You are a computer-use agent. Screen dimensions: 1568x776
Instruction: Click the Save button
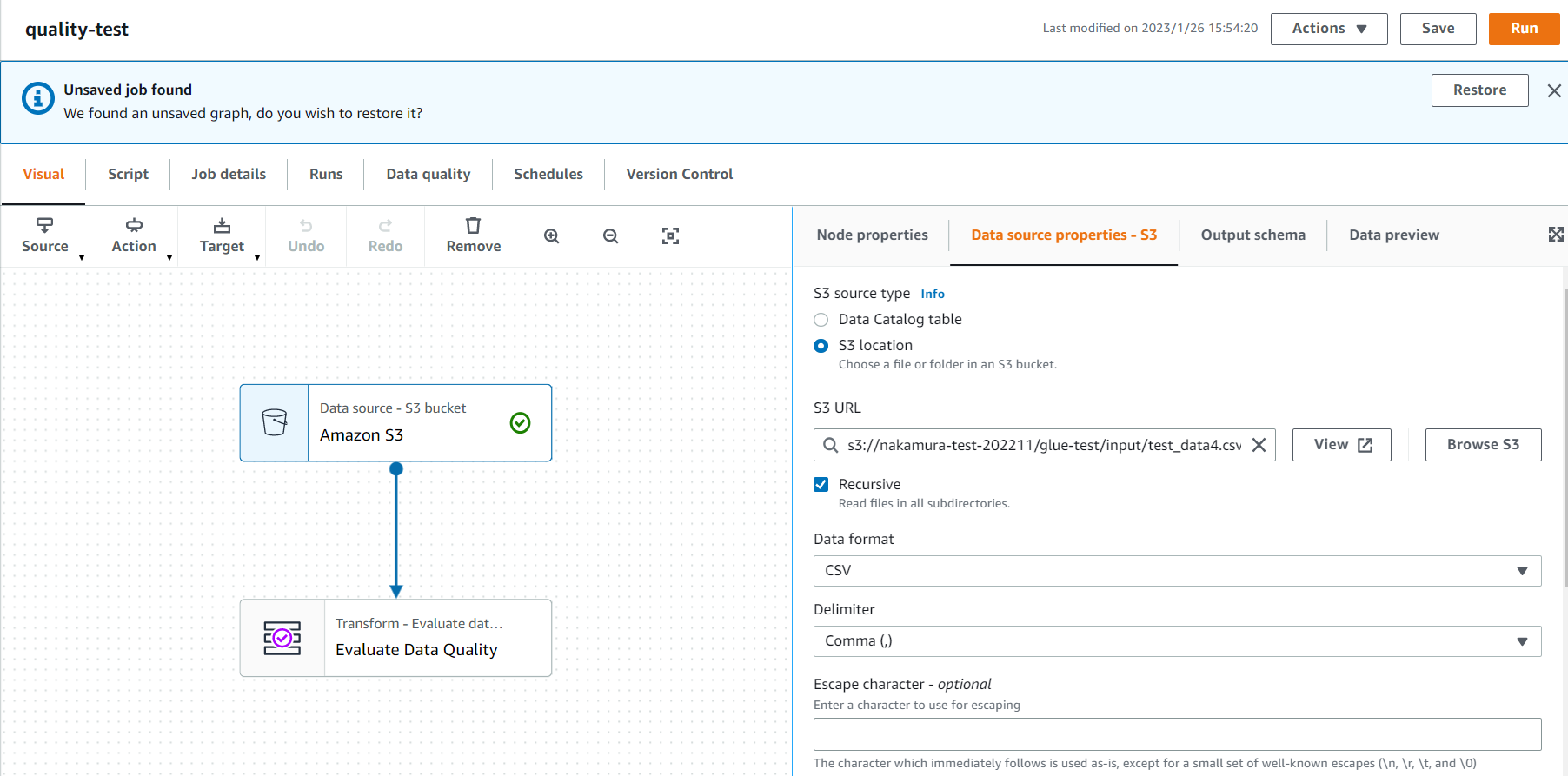(x=1438, y=29)
